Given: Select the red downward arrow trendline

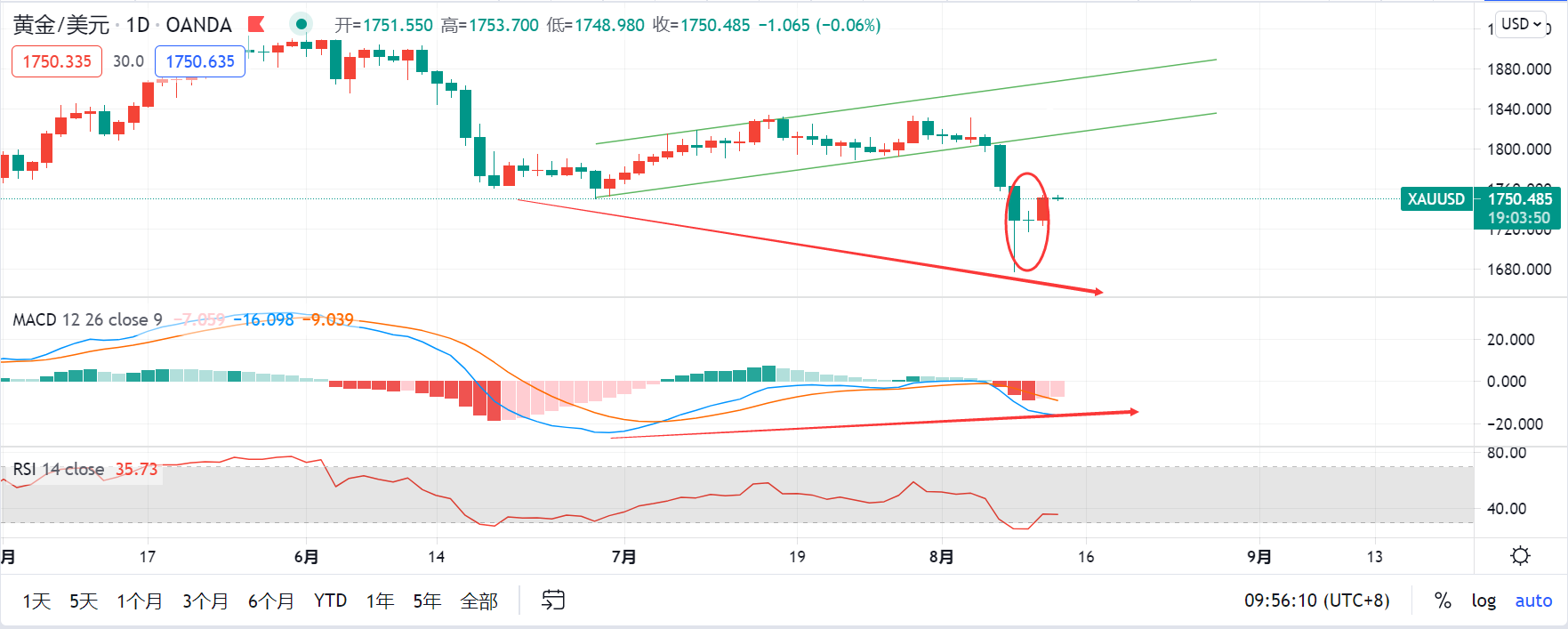Looking at the screenshot, I should pyautogui.click(x=809, y=246).
